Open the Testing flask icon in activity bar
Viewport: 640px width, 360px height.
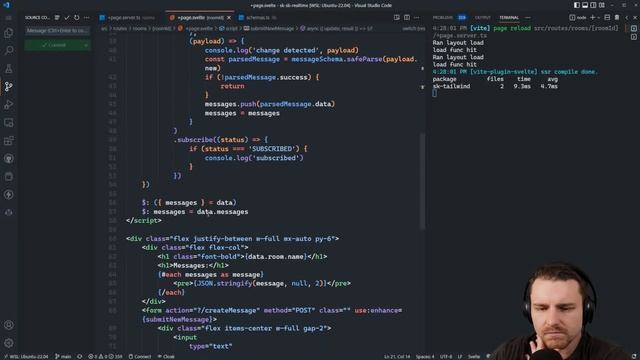(9, 69)
